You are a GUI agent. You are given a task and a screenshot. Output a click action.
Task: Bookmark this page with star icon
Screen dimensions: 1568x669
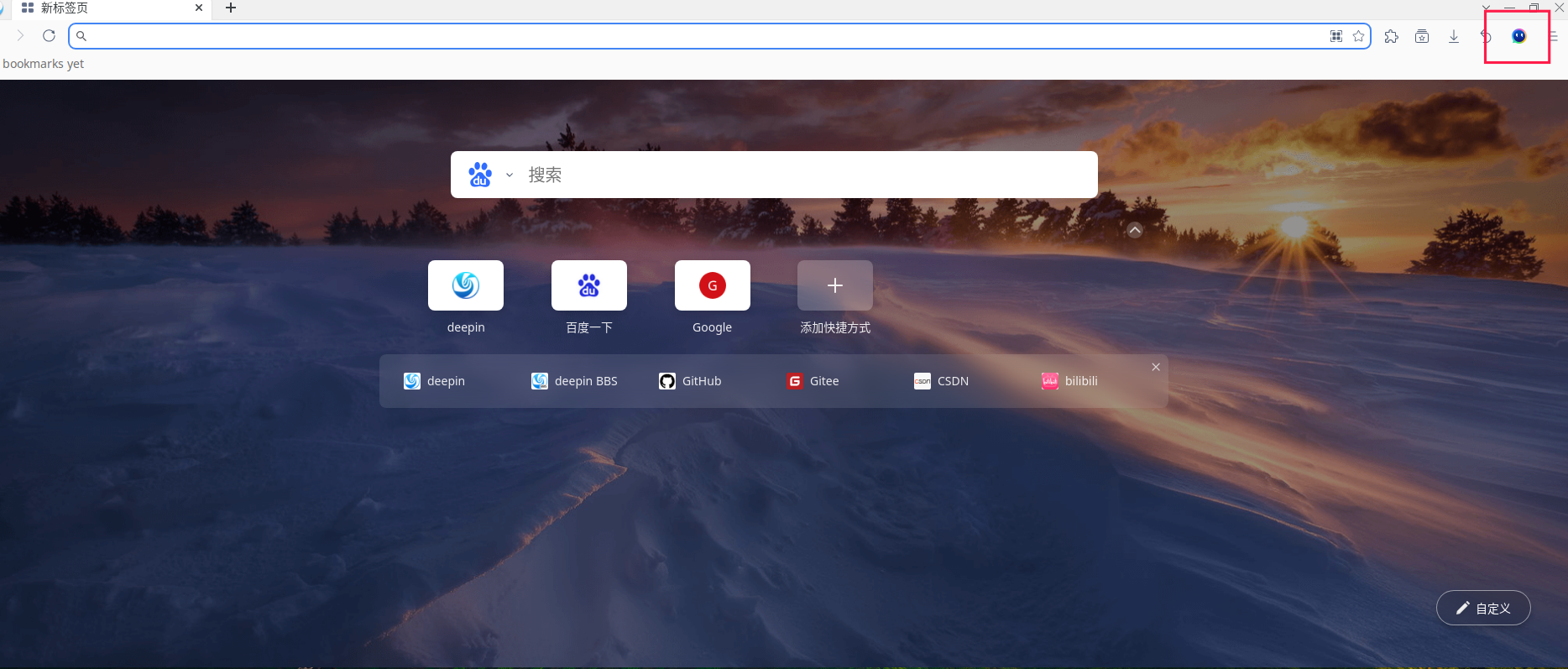[1359, 36]
